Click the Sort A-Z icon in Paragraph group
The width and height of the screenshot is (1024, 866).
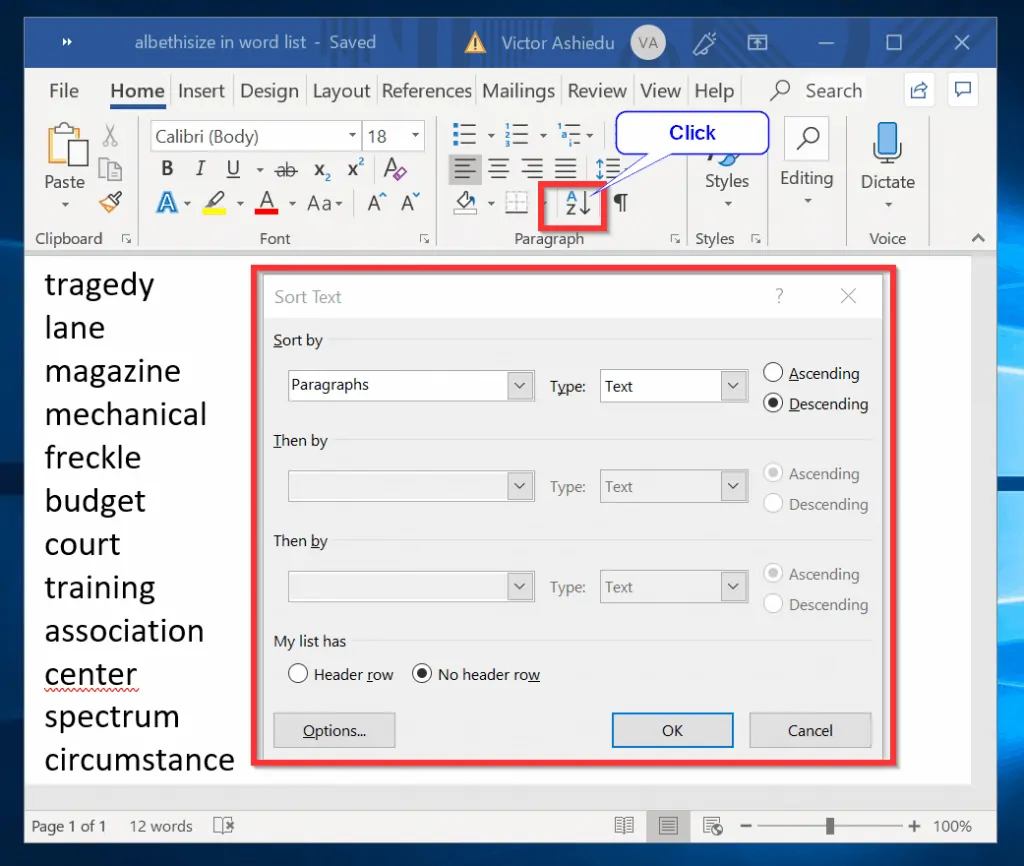click(577, 204)
